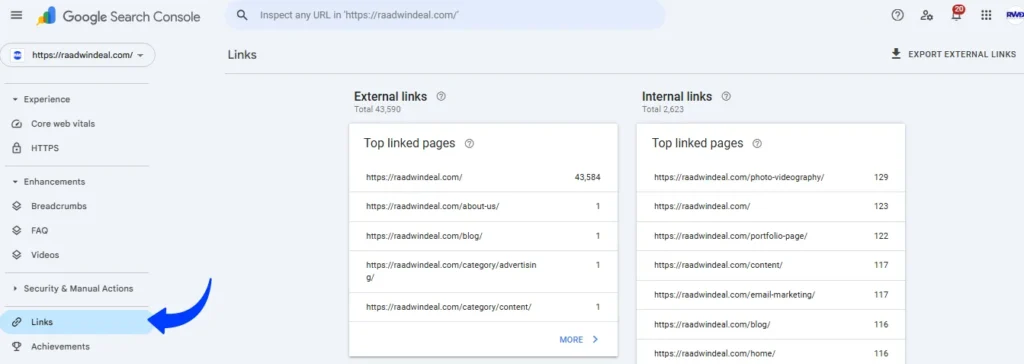Viewport: 1024px width, 364px height.
Task: Select Links in the sidebar
Action: coord(76,322)
